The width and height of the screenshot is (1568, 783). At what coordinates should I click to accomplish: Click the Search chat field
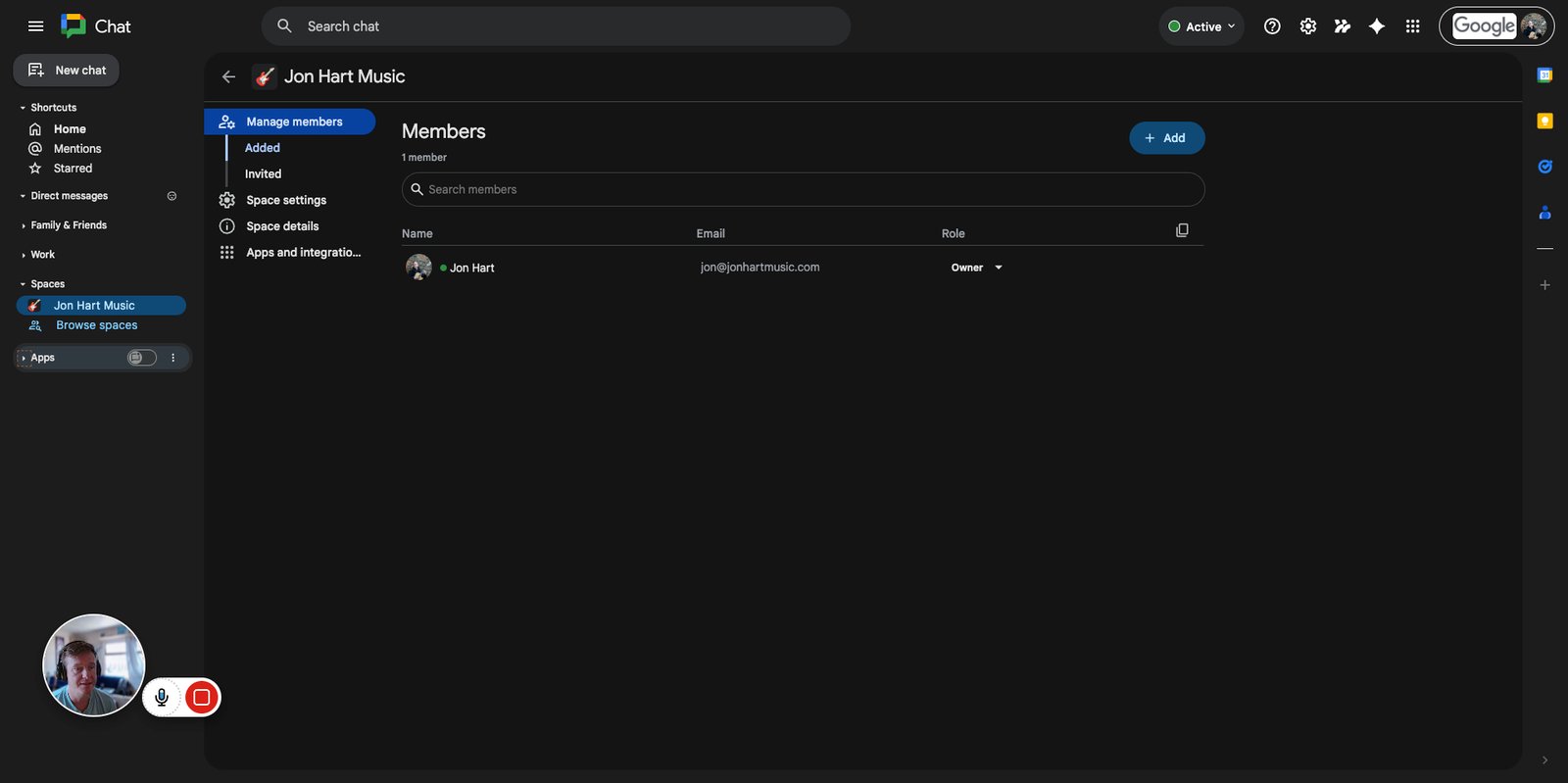click(x=556, y=26)
